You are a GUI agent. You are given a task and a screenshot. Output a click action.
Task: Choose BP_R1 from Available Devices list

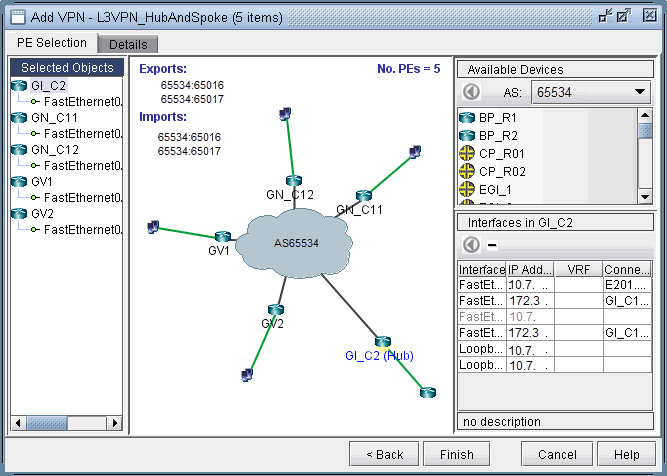point(497,117)
